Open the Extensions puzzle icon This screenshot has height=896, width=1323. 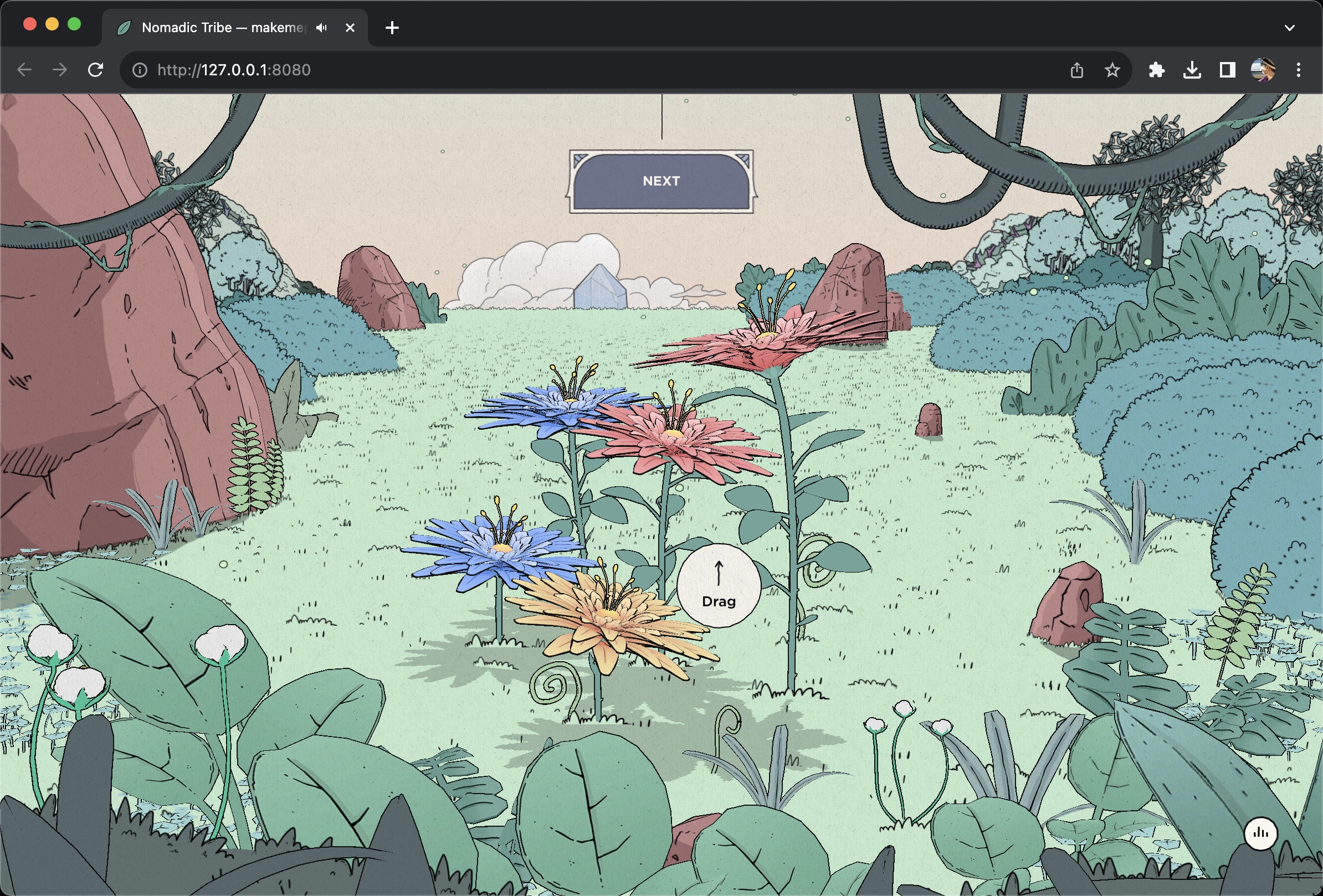pyautogui.click(x=1156, y=70)
